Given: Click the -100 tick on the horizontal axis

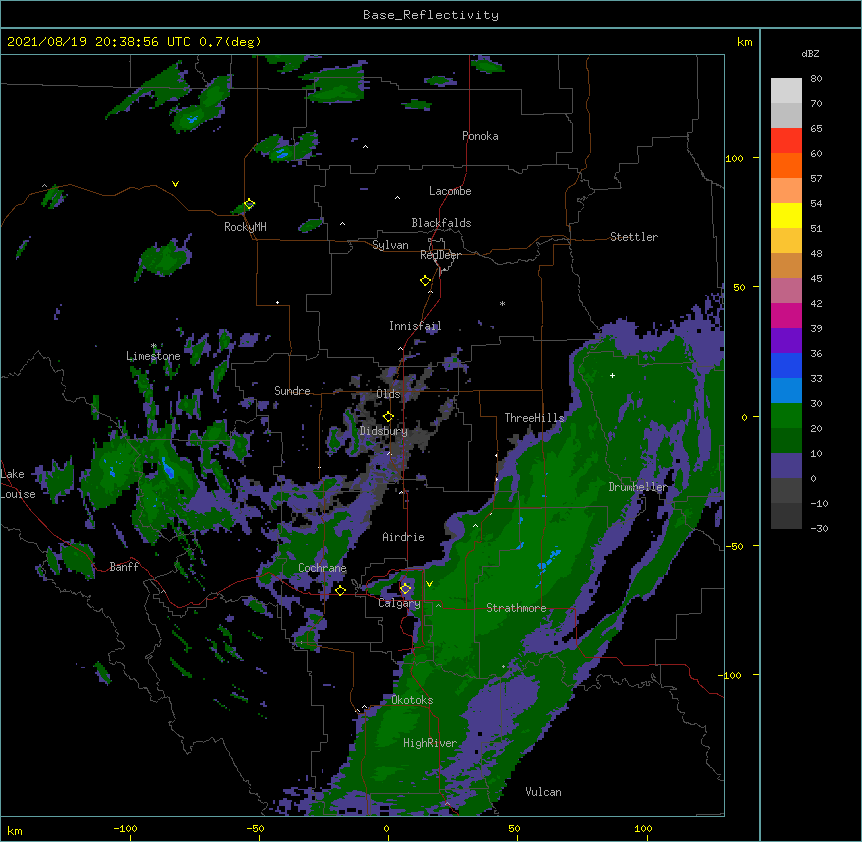Looking at the screenshot, I should [x=125, y=829].
